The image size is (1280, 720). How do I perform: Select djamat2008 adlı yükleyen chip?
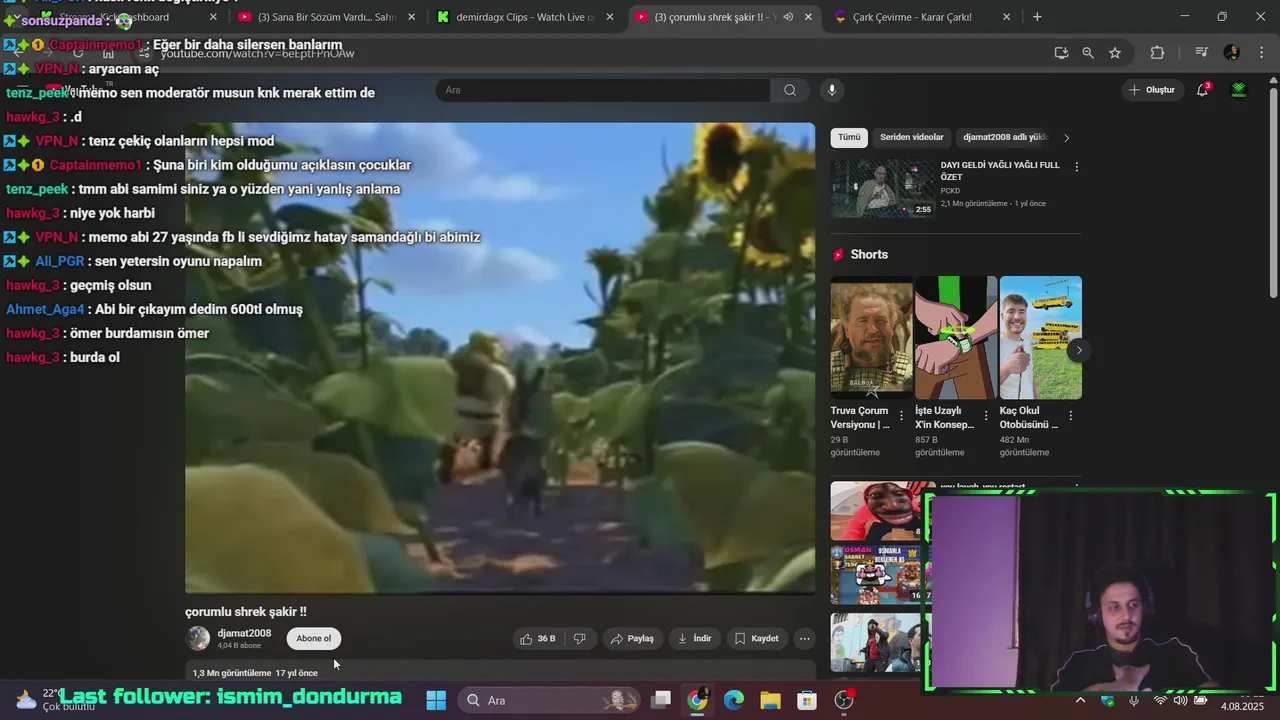[x=1004, y=137]
